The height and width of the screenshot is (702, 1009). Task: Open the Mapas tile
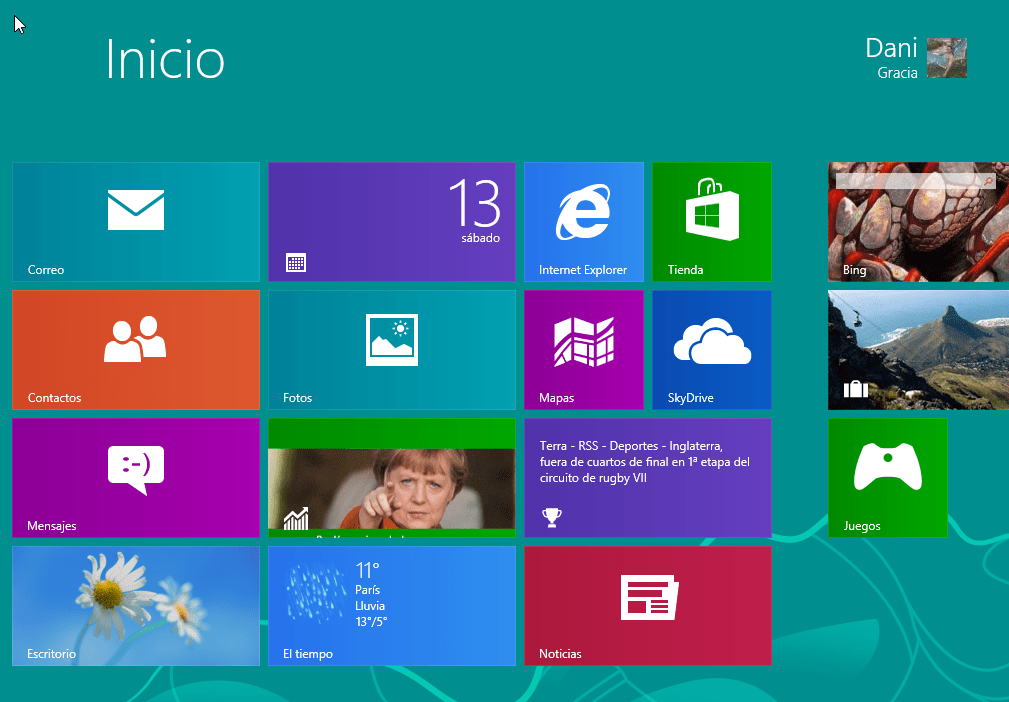[584, 350]
